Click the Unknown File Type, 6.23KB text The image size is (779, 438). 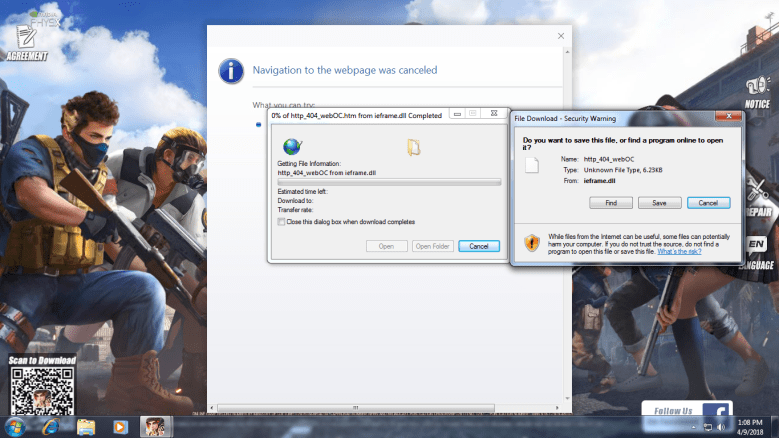pos(623,170)
